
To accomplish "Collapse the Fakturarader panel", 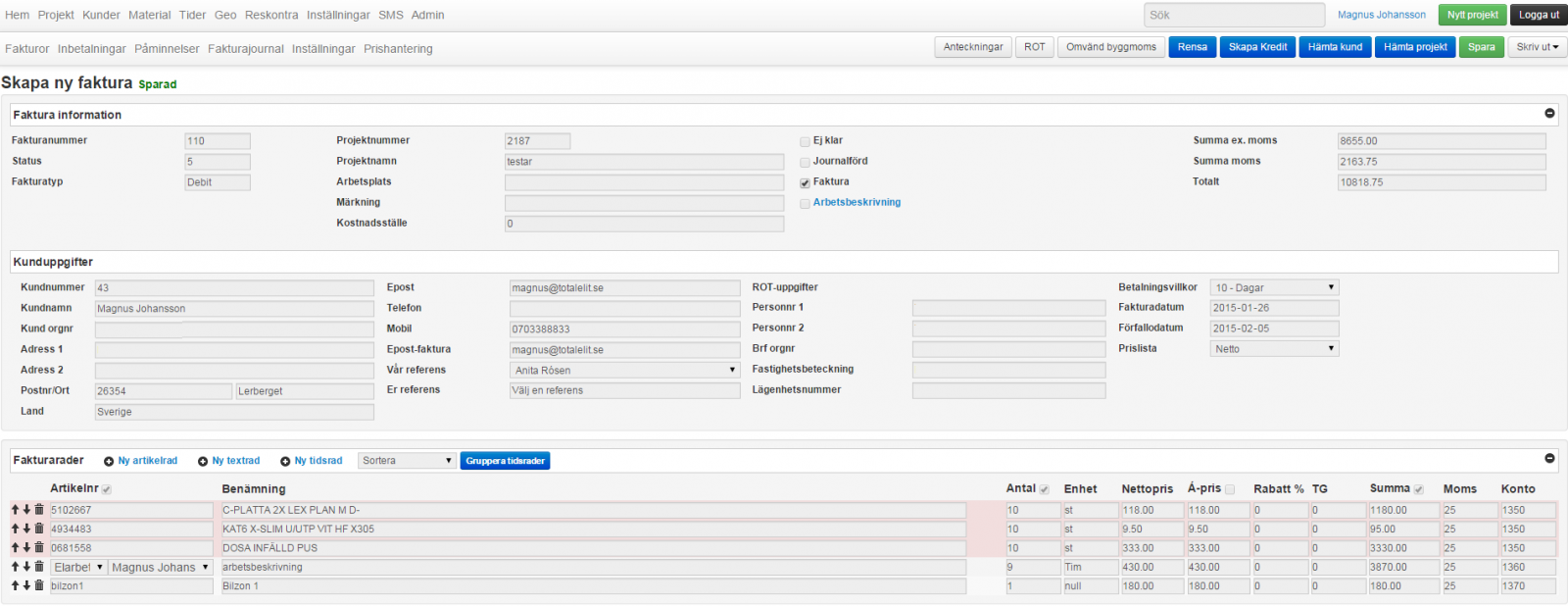I will (x=1549, y=458).
